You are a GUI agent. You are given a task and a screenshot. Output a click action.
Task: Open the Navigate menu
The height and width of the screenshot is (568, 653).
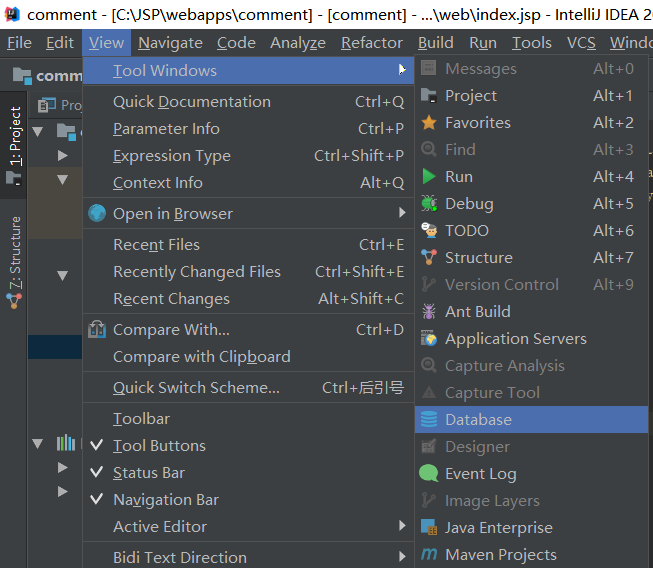170,43
